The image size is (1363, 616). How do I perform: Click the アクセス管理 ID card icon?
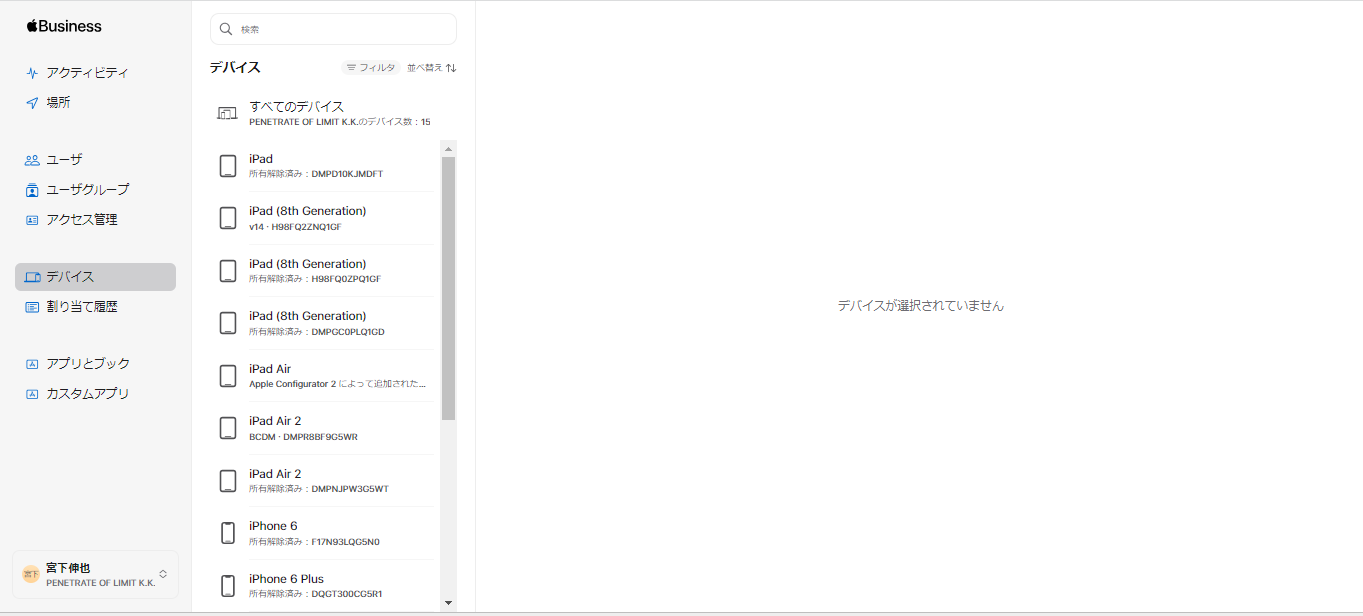[32, 220]
